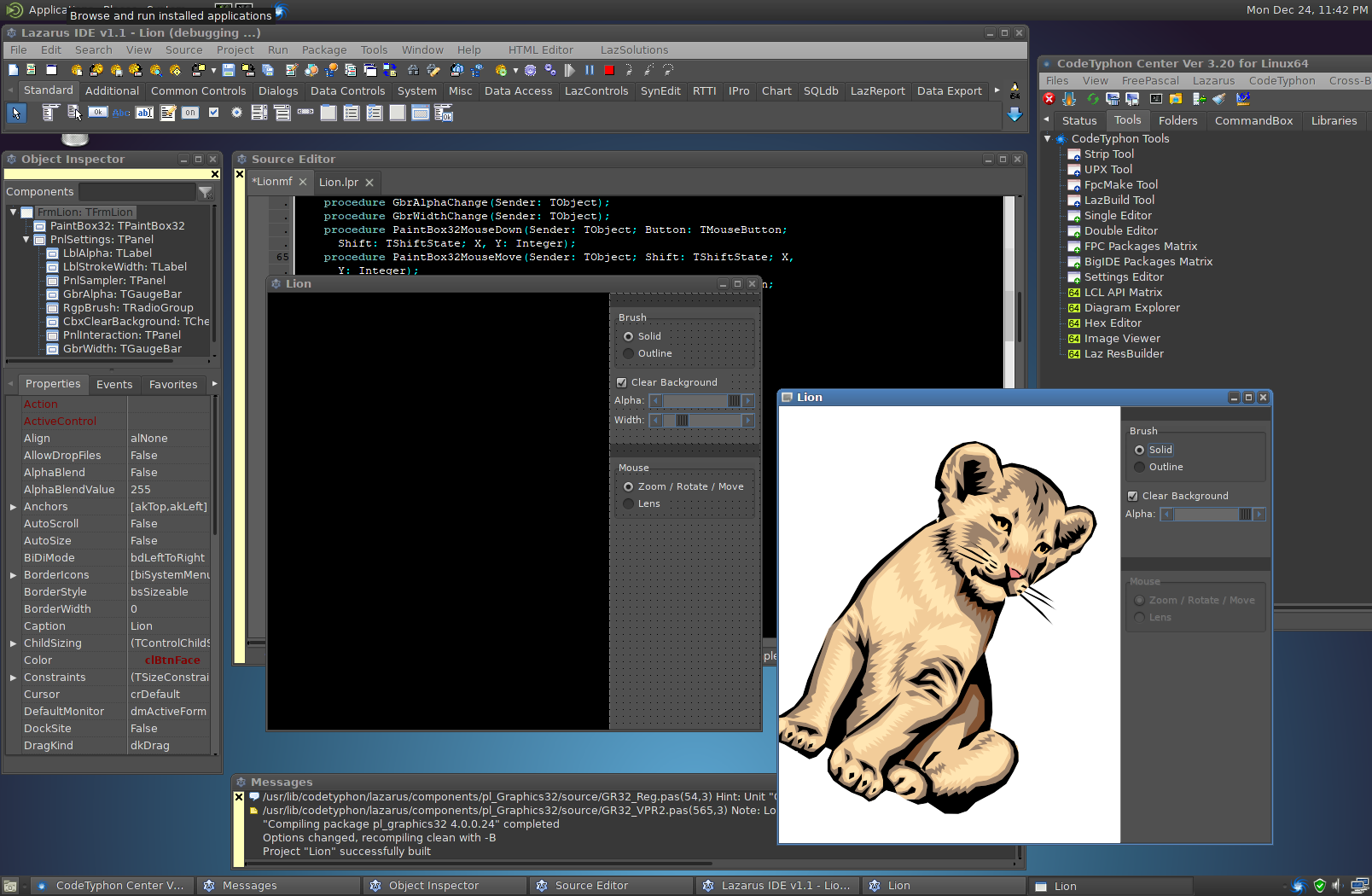This screenshot has width=1372, height=896.
Task: Click the Components filter input field
Action: [x=137, y=192]
